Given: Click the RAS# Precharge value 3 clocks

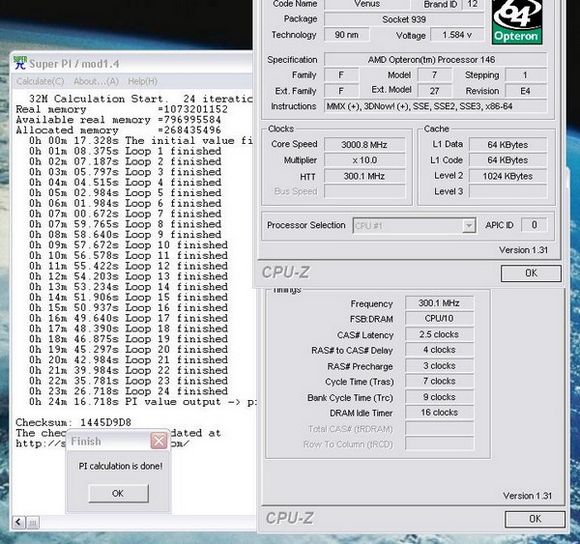Looking at the screenshot, I should 439,366.
